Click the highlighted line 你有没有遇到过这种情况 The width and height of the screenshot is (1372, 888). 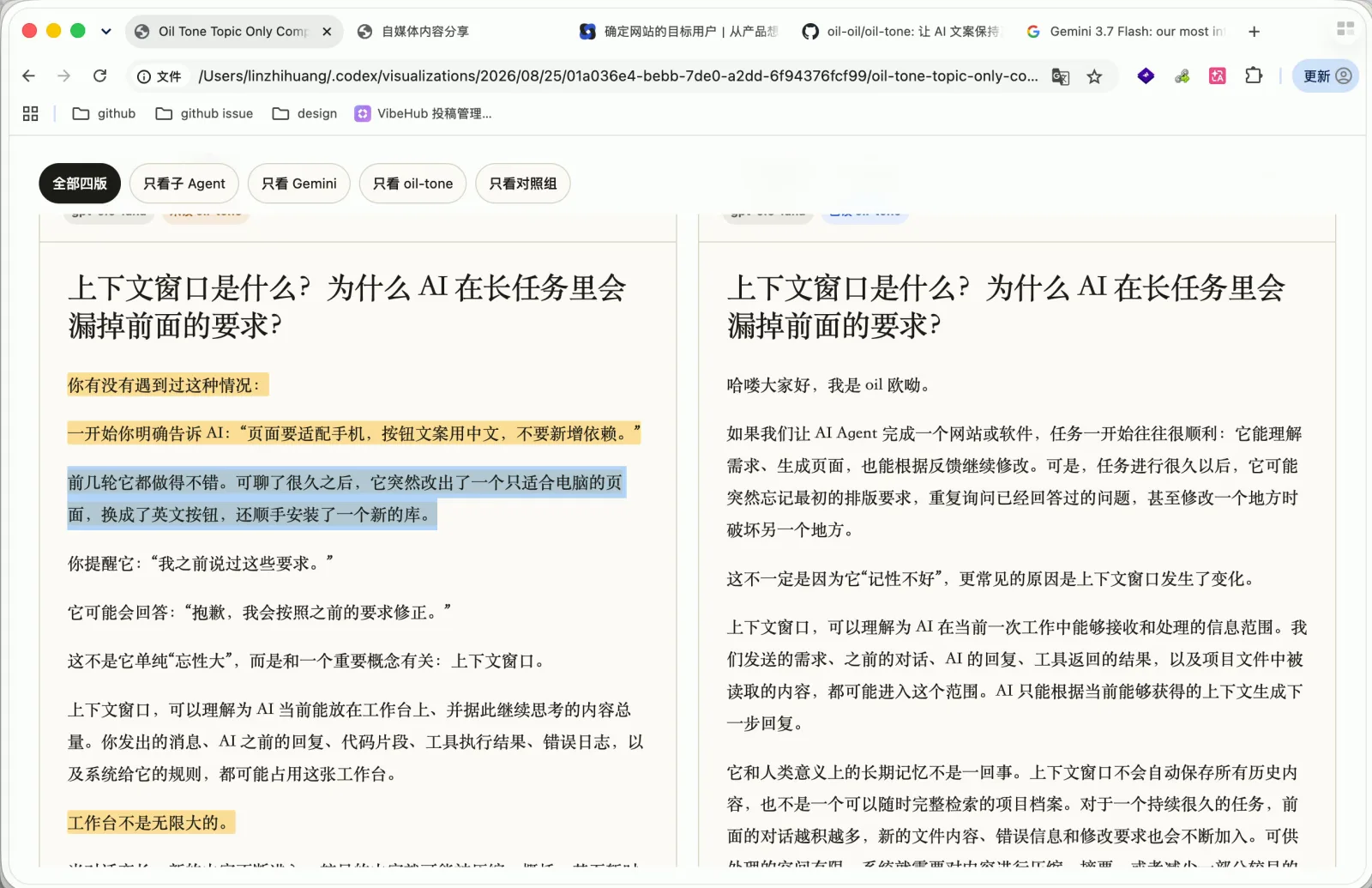click(x=168, y=385)
